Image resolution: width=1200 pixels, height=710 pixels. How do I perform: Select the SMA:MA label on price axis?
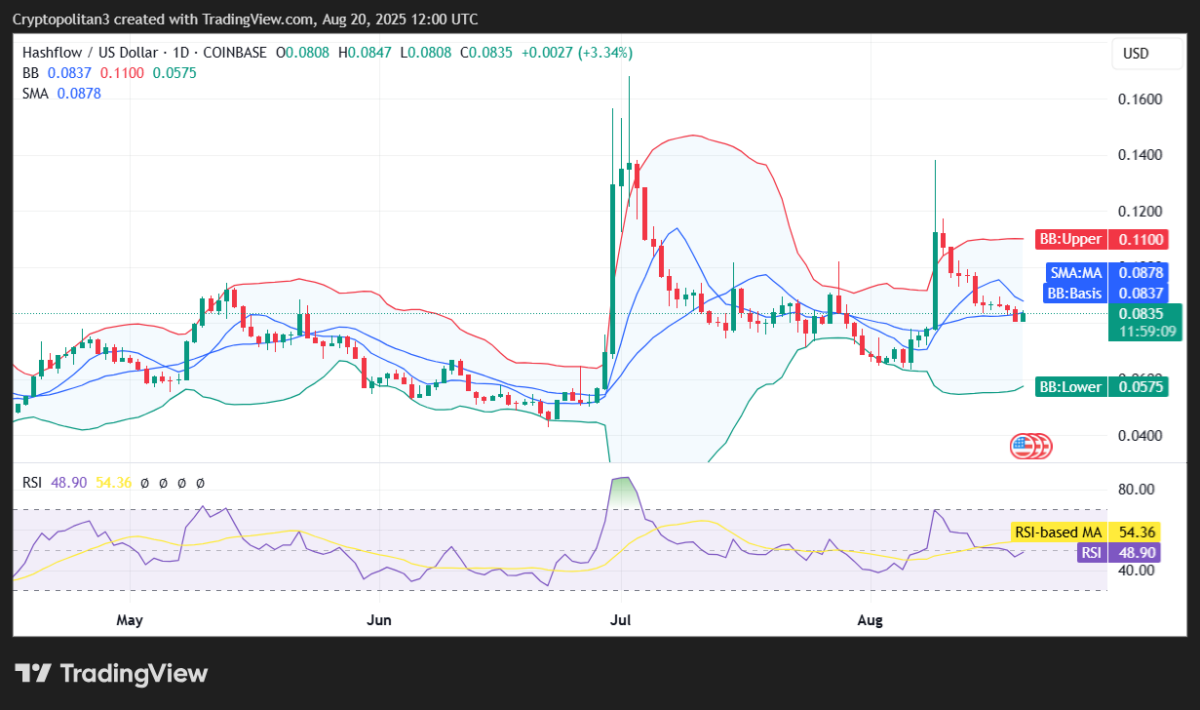click(1076, 273)
